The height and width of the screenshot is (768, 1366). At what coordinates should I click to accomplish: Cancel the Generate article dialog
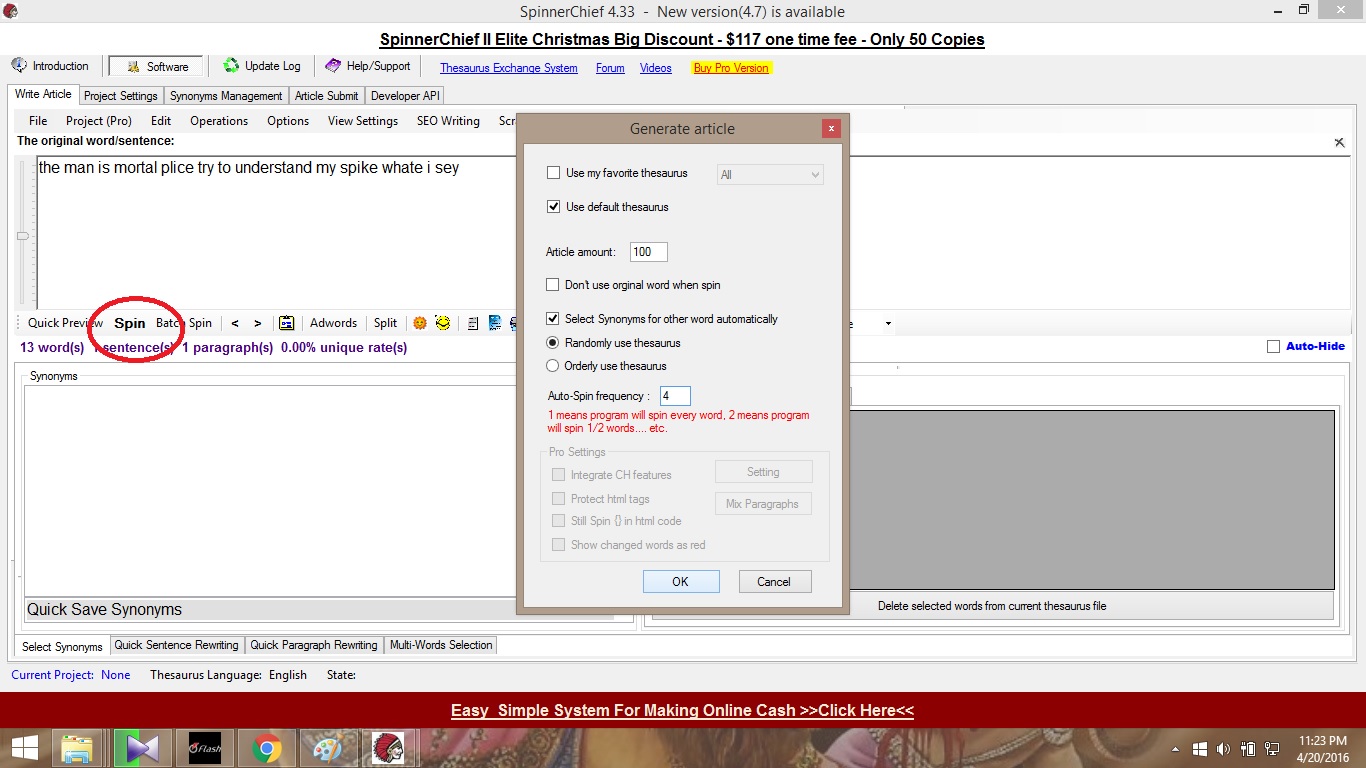tap(774, 582)
